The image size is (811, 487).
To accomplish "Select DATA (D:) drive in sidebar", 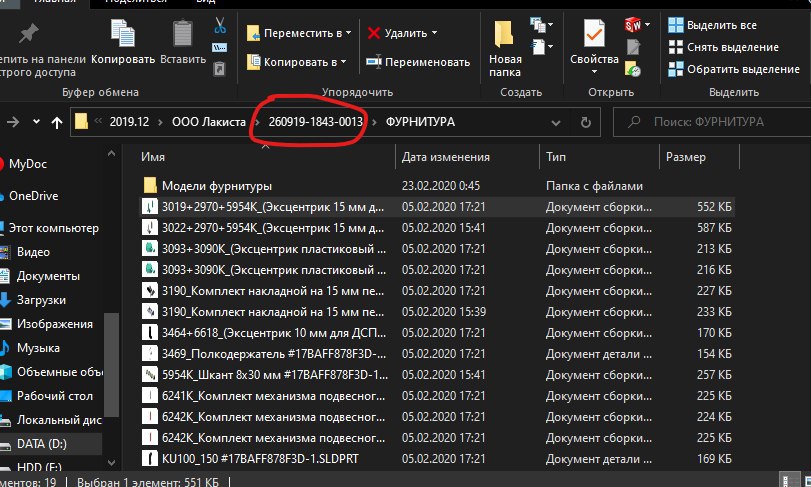I will (x=41, y=444).
